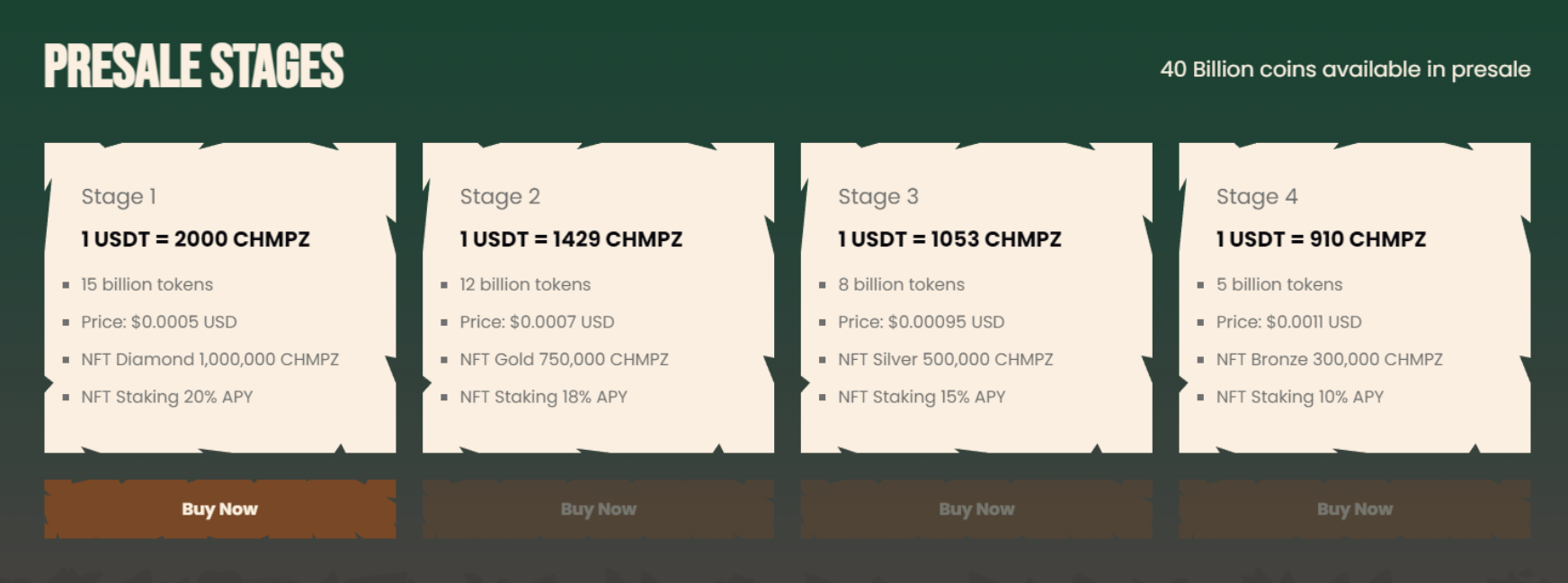Viewport: 1568px width, 583px height.
Task: Click NFT Diamond 1,000,000 CHMPZ item
Action: click(x=210, y=359)
